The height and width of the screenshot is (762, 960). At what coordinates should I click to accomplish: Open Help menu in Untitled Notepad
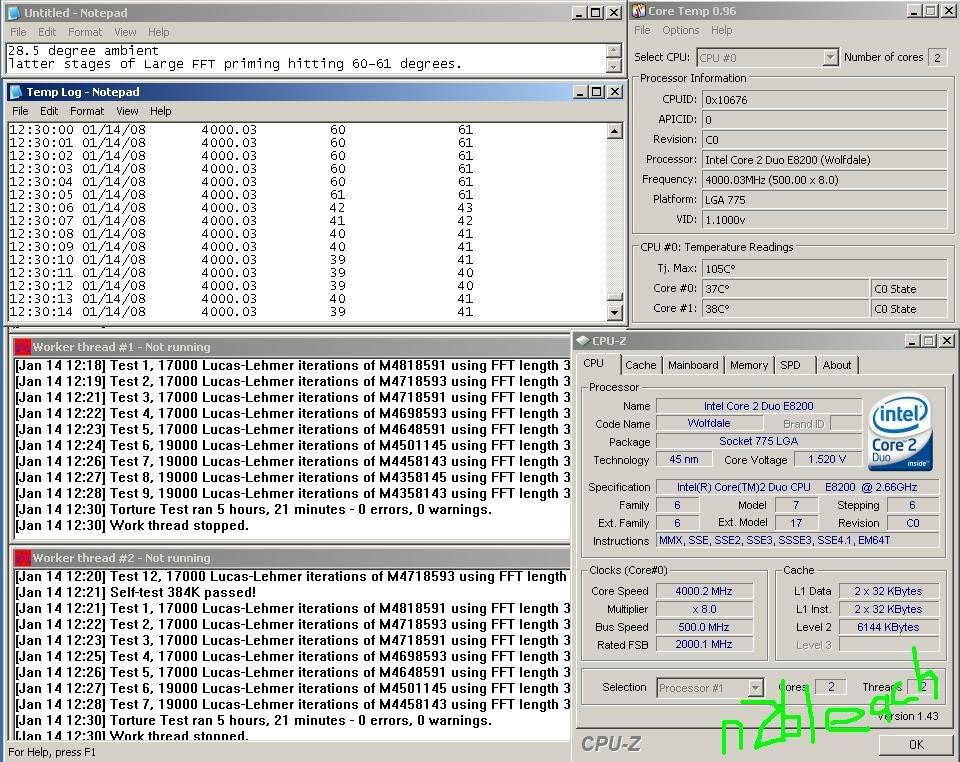(x=159, y=32)
